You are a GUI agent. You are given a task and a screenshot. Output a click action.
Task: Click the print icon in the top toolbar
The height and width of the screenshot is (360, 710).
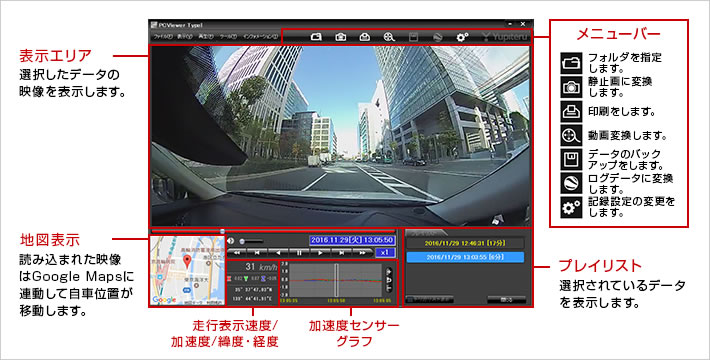tap(365, 37)
